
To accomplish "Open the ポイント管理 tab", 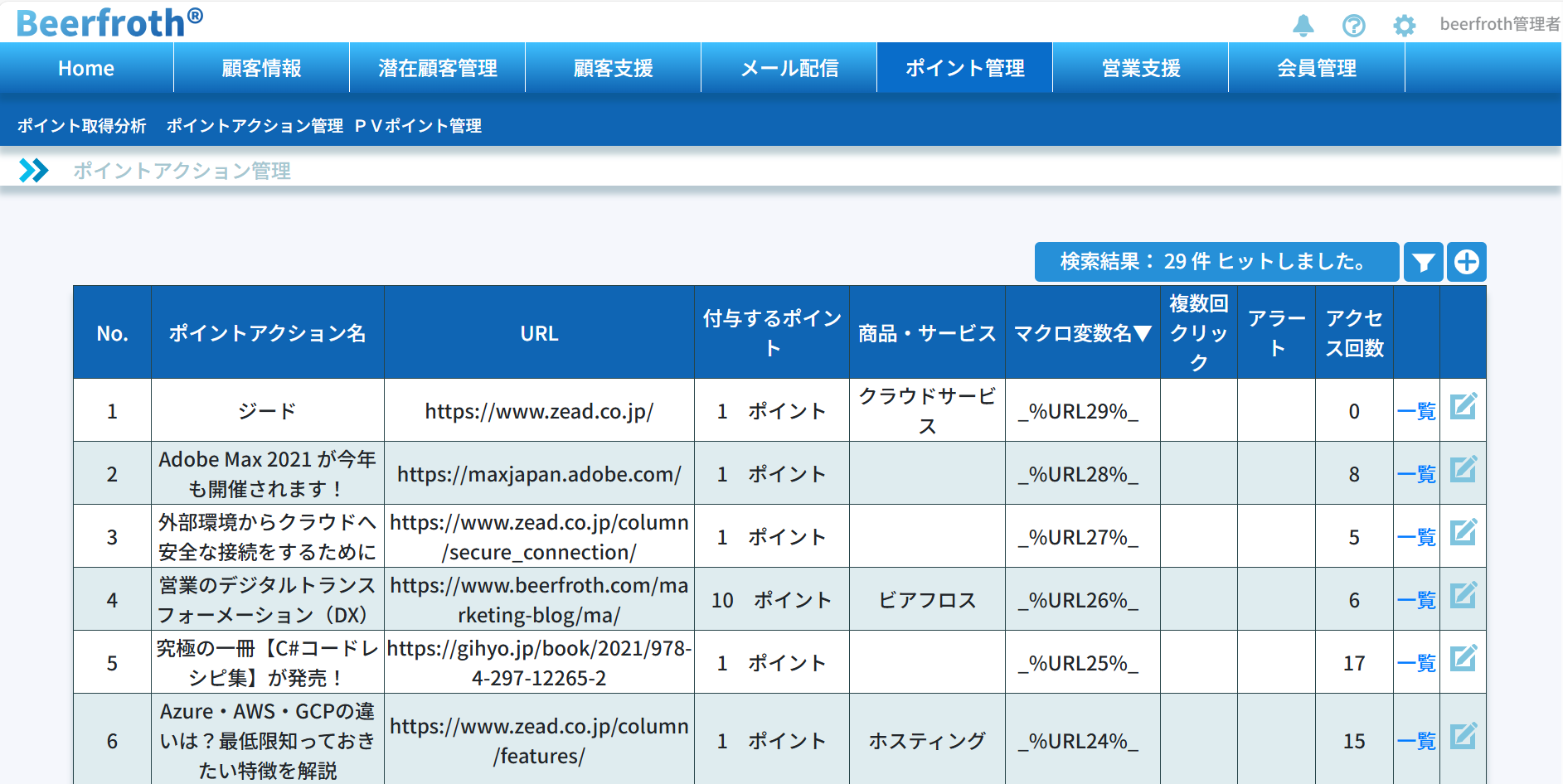I will pos(964,68).
